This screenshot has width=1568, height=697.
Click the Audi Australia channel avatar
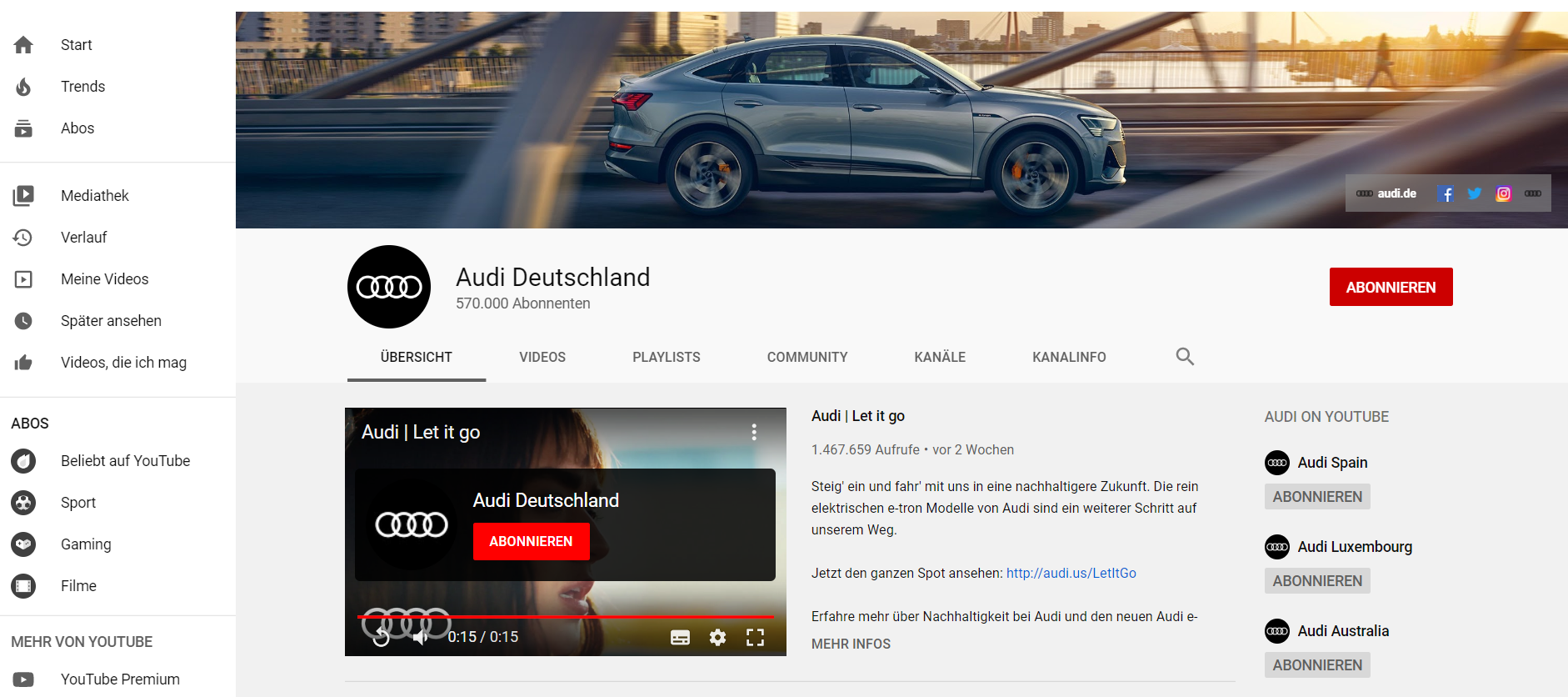click(x=1277, y=631)
